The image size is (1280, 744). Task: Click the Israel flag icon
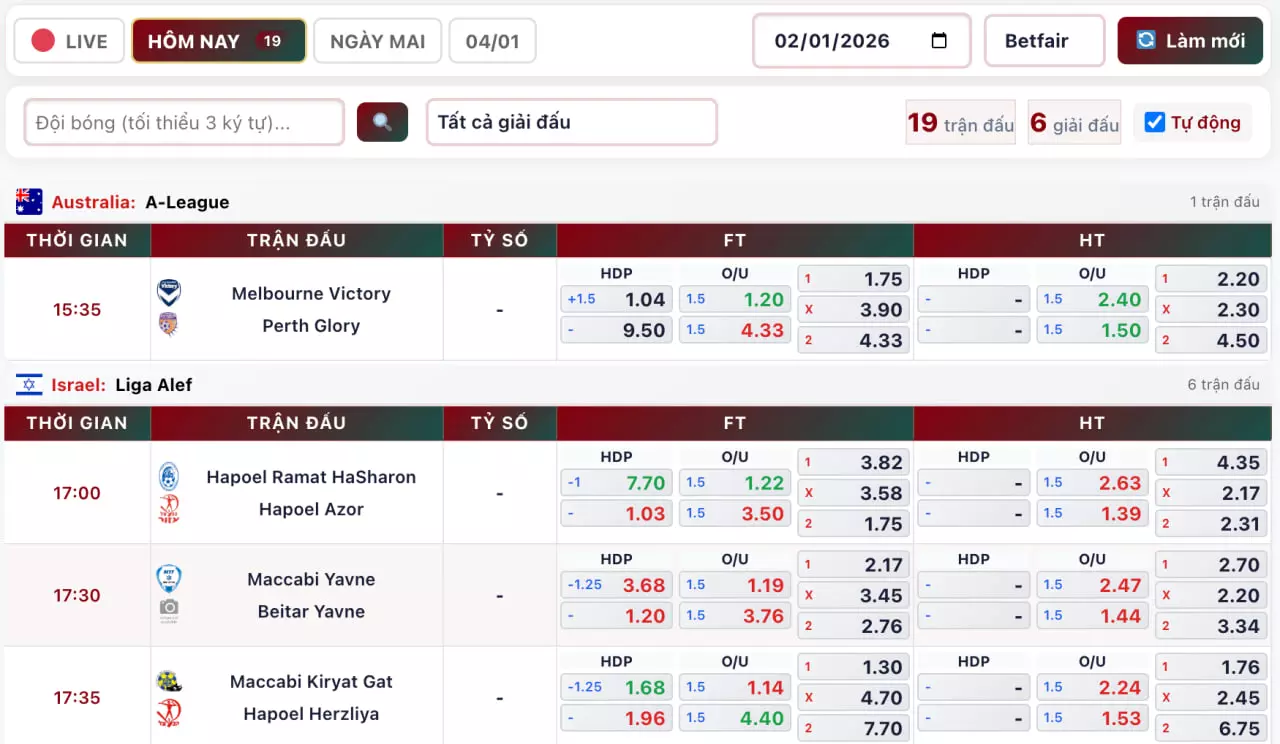click(x=29, y=385)
